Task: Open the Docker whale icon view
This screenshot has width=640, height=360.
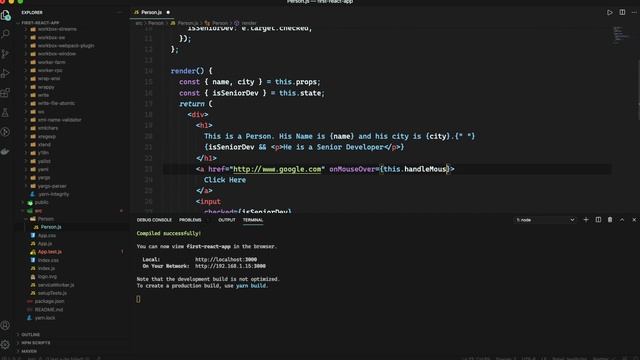Action: click(x=6, y=151)
